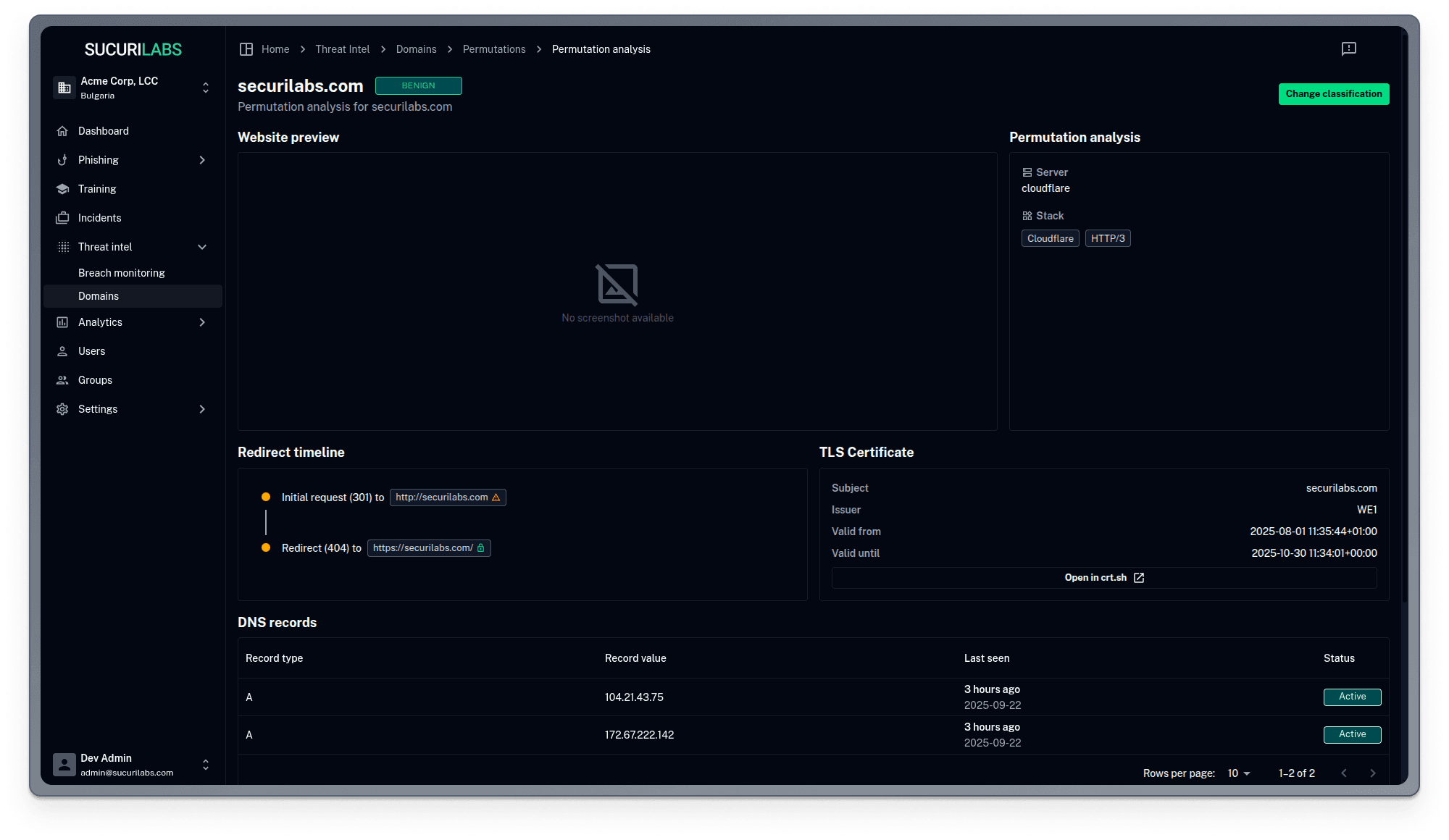Click the Users person icon

62,351
